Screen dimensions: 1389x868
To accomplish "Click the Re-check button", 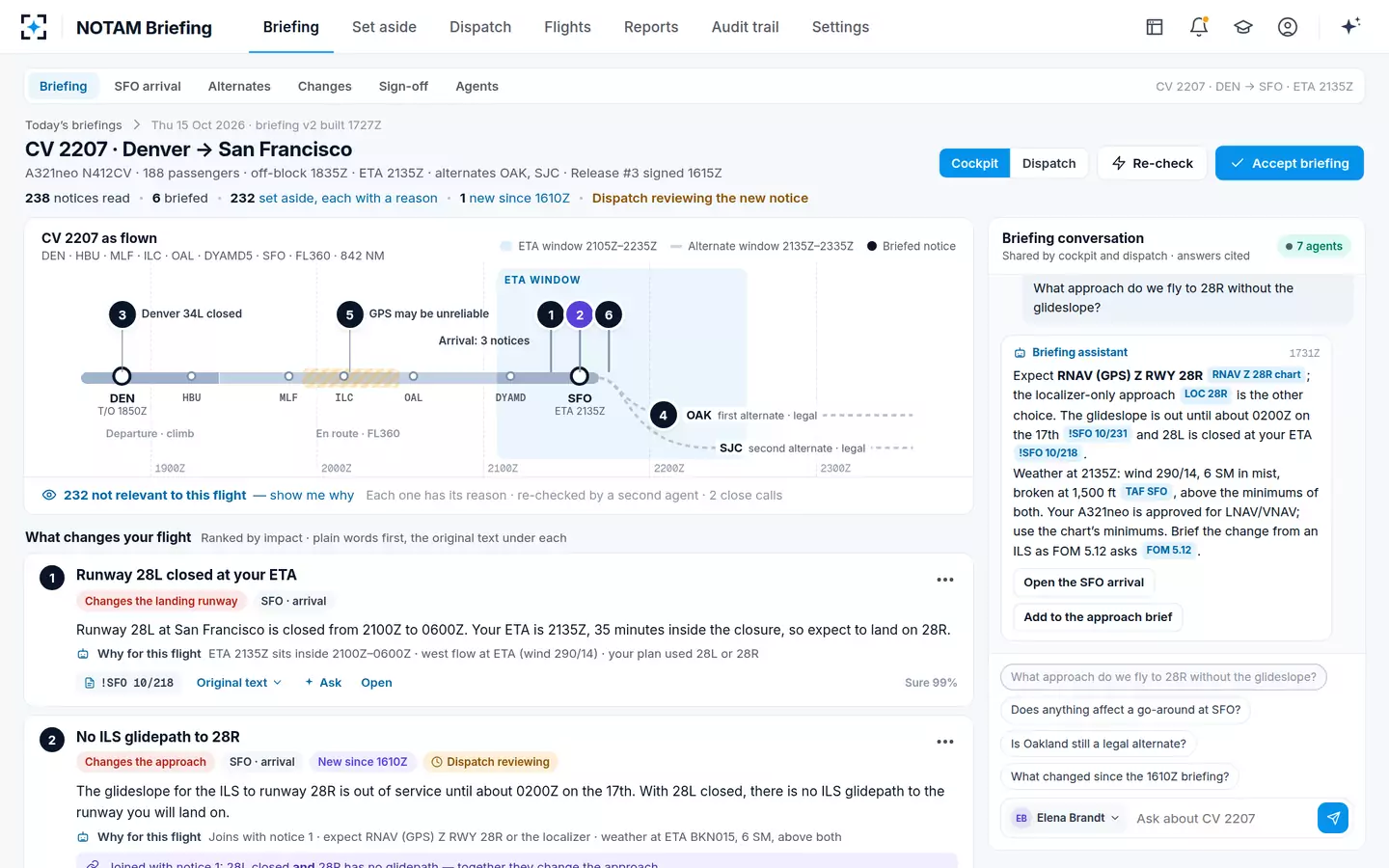I will tap(1152, 163).
